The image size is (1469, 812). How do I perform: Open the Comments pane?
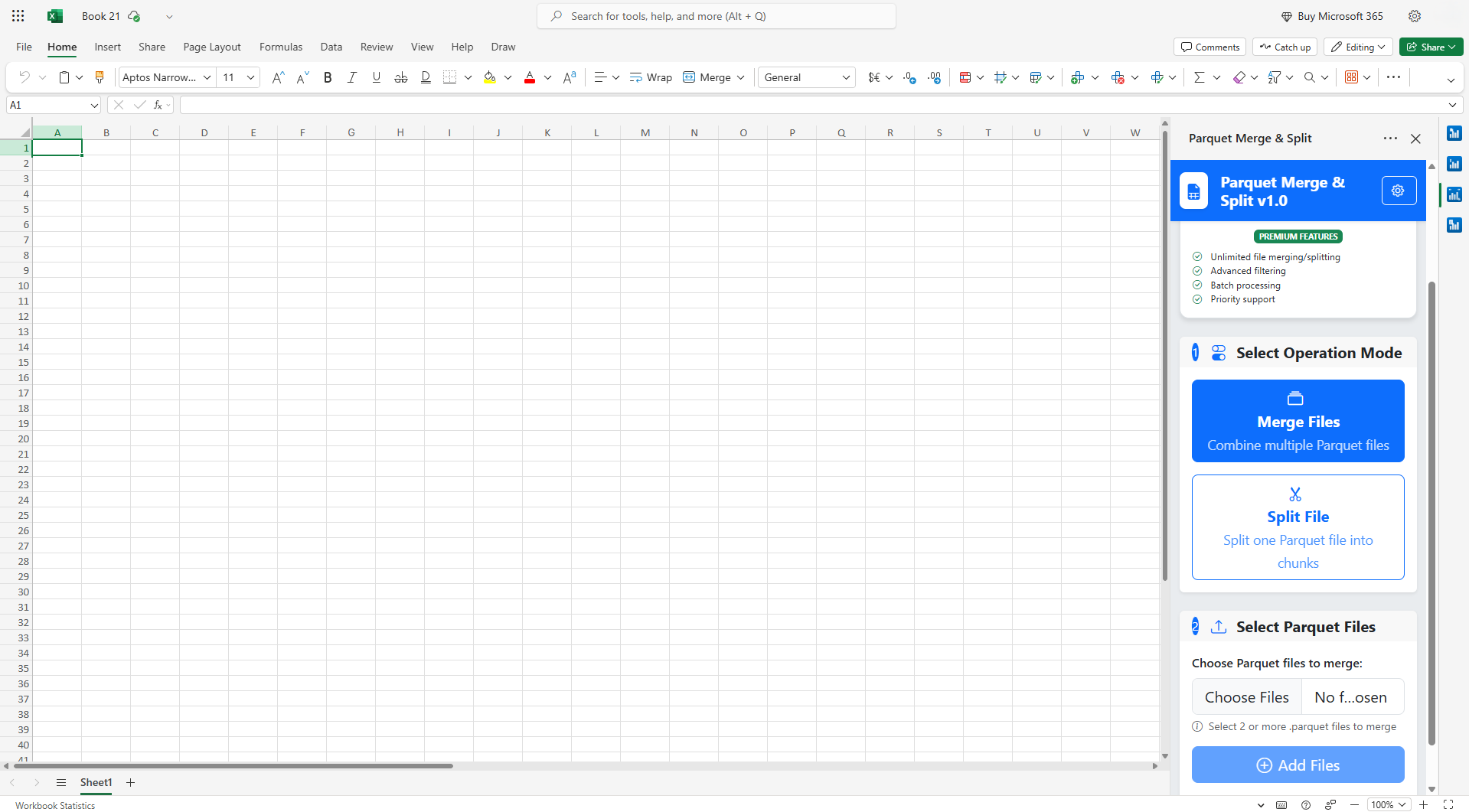pyautogui.click(x=1209, y=47)
